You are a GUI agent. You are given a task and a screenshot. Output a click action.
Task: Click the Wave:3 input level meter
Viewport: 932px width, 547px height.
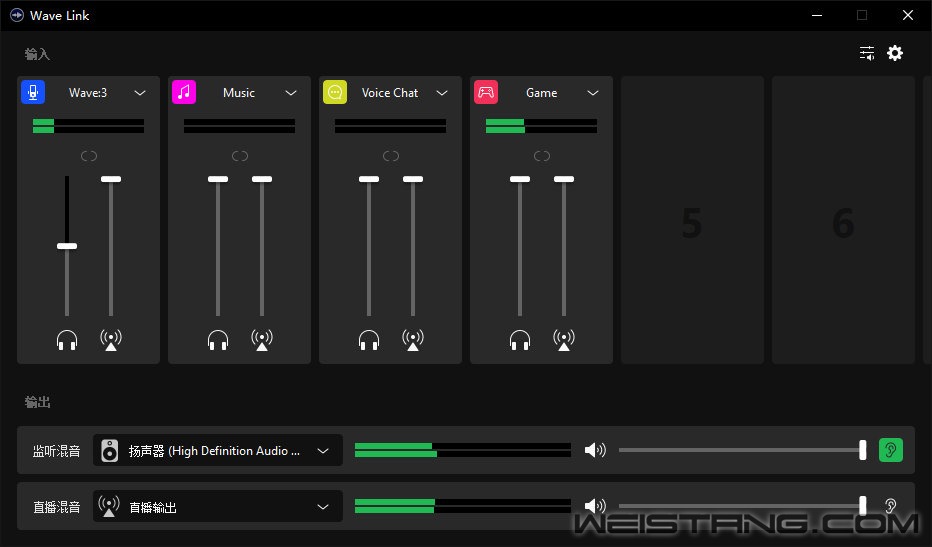point(89,126)
